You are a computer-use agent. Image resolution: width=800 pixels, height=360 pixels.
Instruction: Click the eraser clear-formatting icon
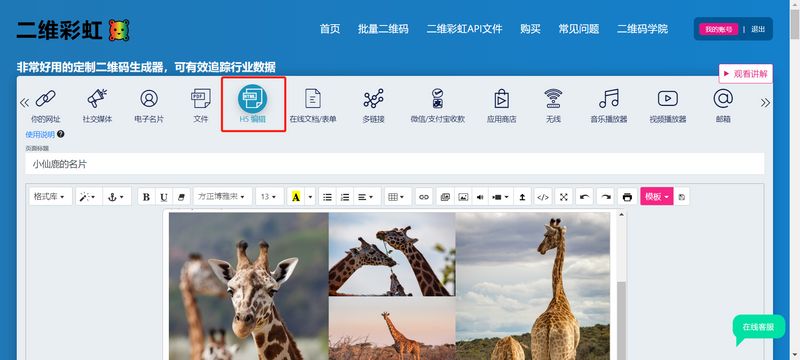pyautogui.click(x=181, y=196)
